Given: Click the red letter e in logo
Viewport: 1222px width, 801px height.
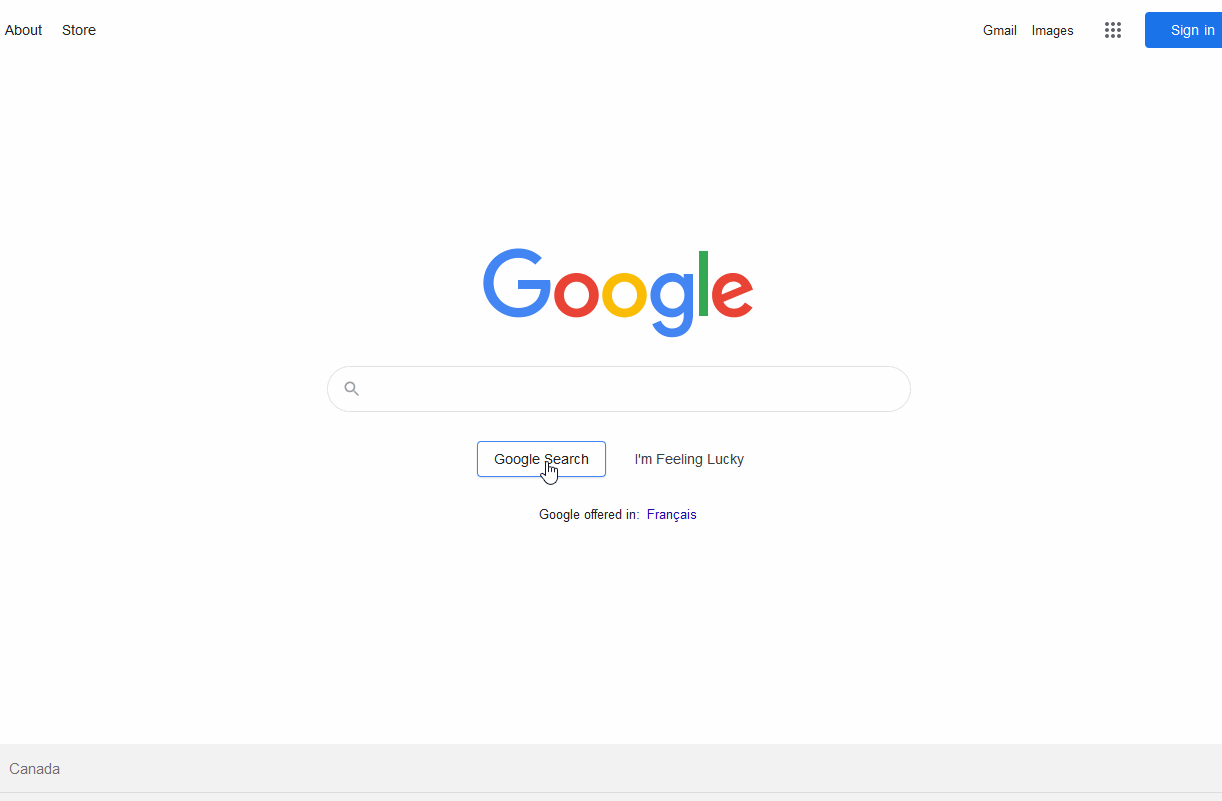Looking at the screenshot, I should [733, 294].
